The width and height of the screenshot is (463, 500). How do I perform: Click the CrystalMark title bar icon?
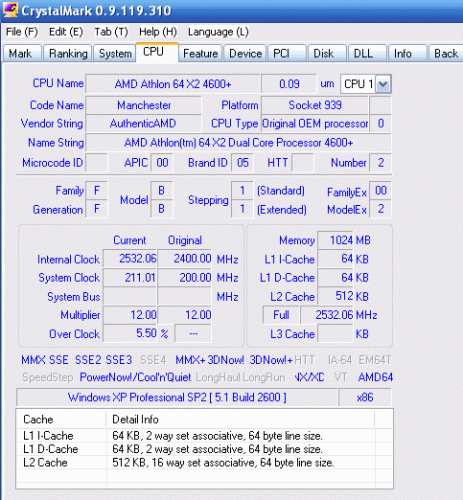11,10
